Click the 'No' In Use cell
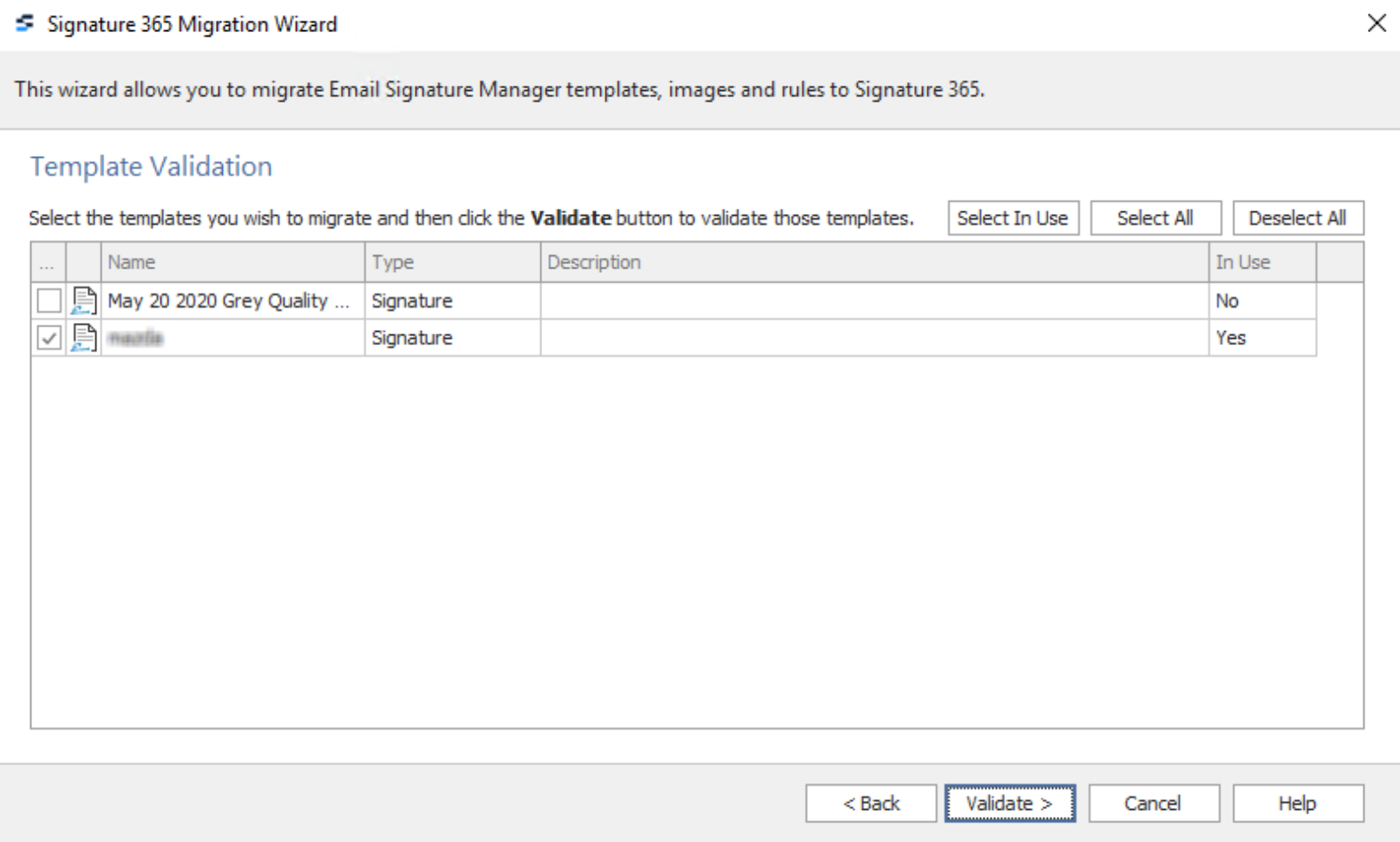The image size is (1400, 842). [x=1263, y=301]
